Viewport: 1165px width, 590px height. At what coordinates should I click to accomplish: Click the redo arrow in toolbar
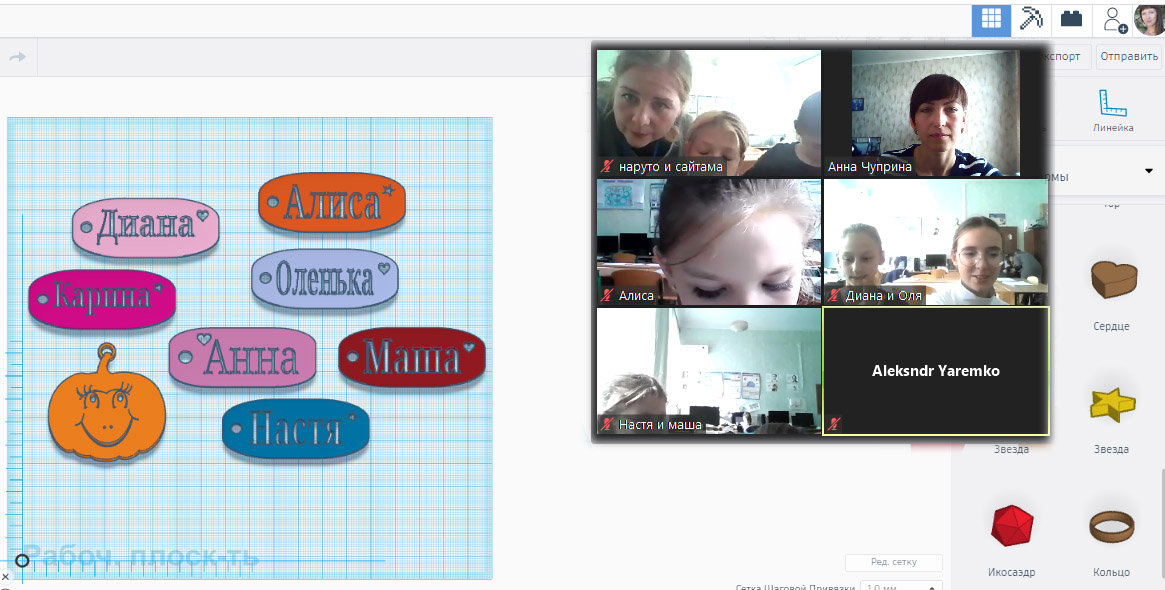(x=17, y=57)
